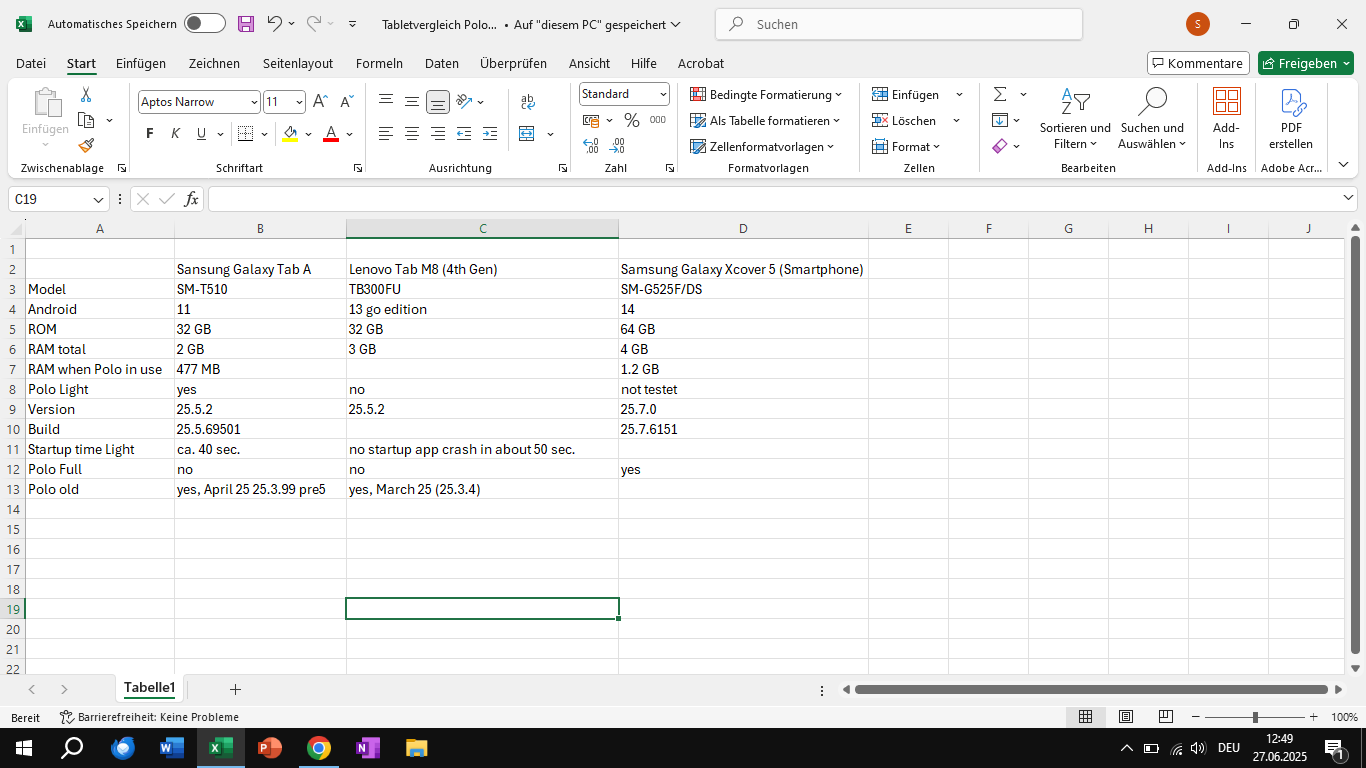Open Windows Search magnifier on taskbar
The width and height of the screenshot is (1366, 768).
(x=73, y=748)
